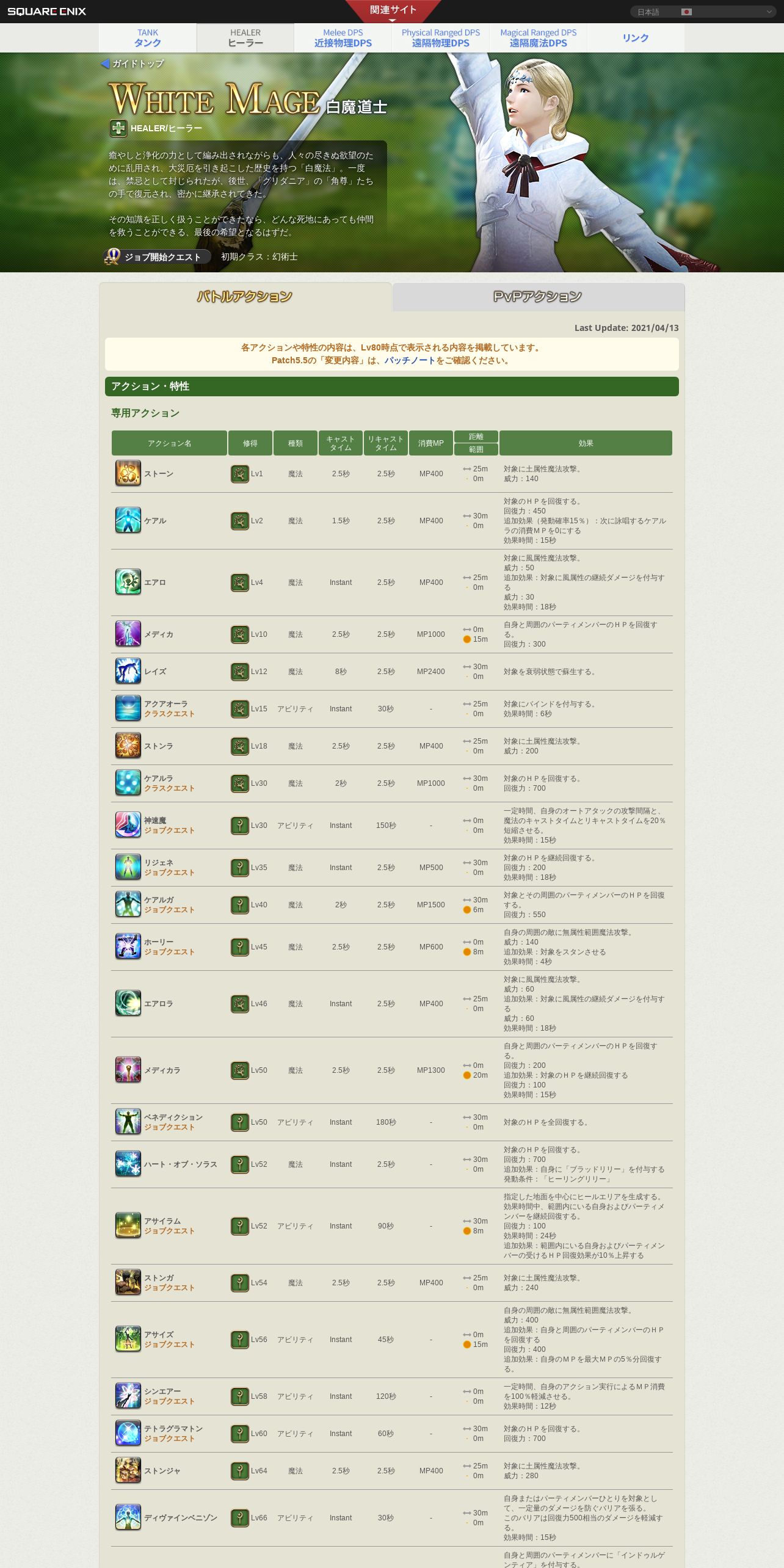Open the Magical Ranged DPS tab

(539, 38)
